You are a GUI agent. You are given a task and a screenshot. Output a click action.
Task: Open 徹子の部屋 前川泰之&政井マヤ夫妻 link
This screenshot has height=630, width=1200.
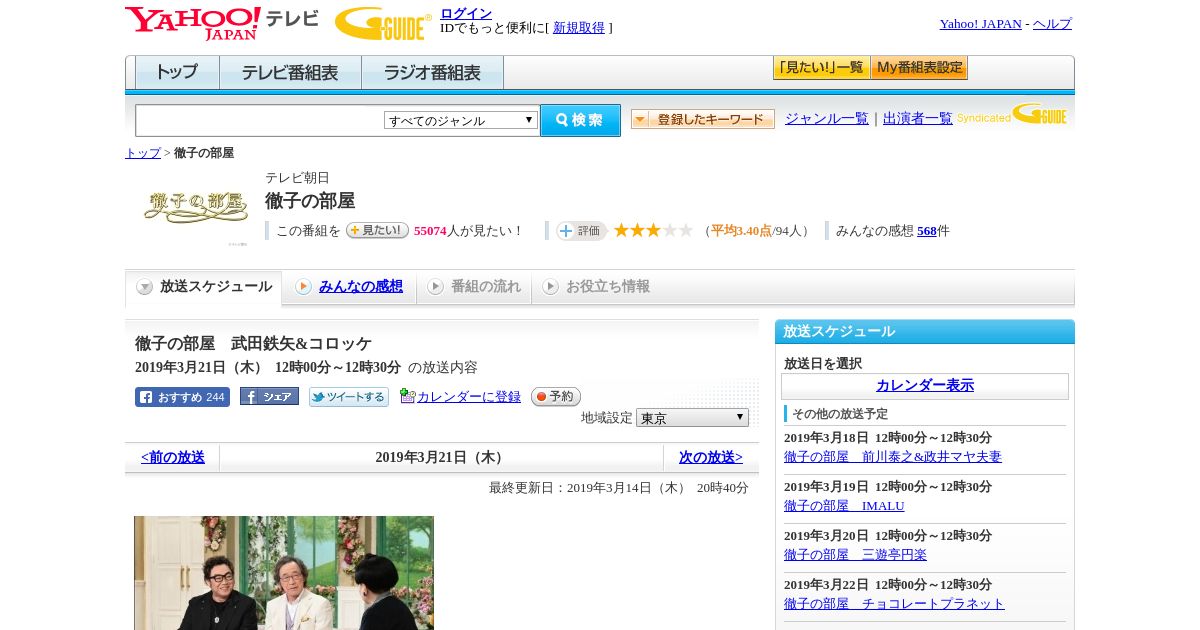pyautogui.click(x=893, y=457)
